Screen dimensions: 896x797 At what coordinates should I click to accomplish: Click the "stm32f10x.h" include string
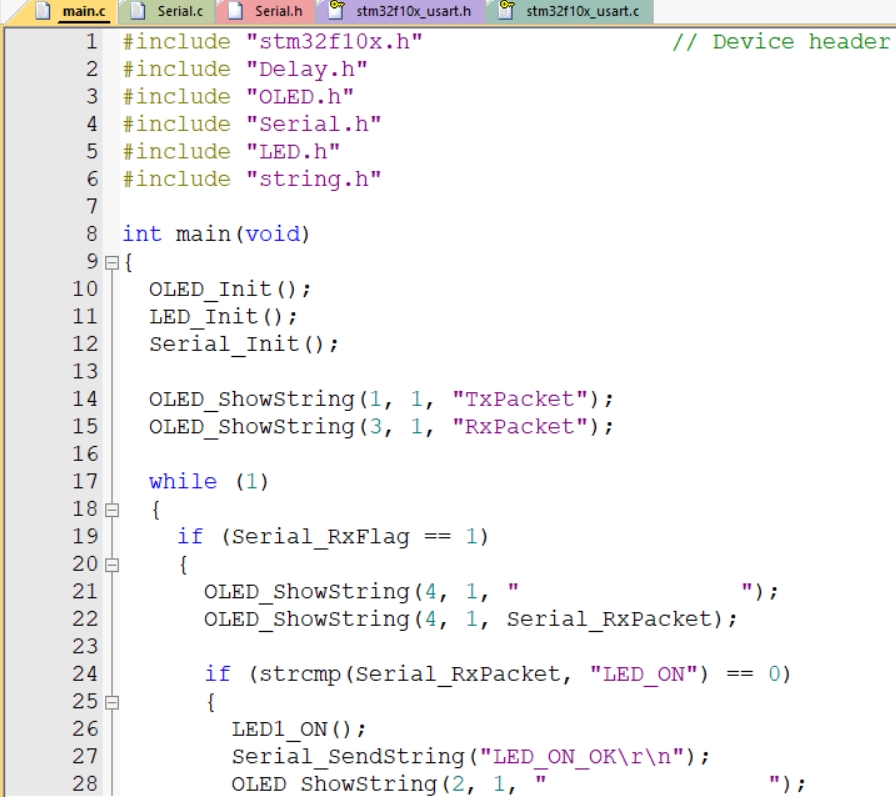point(334,42)
